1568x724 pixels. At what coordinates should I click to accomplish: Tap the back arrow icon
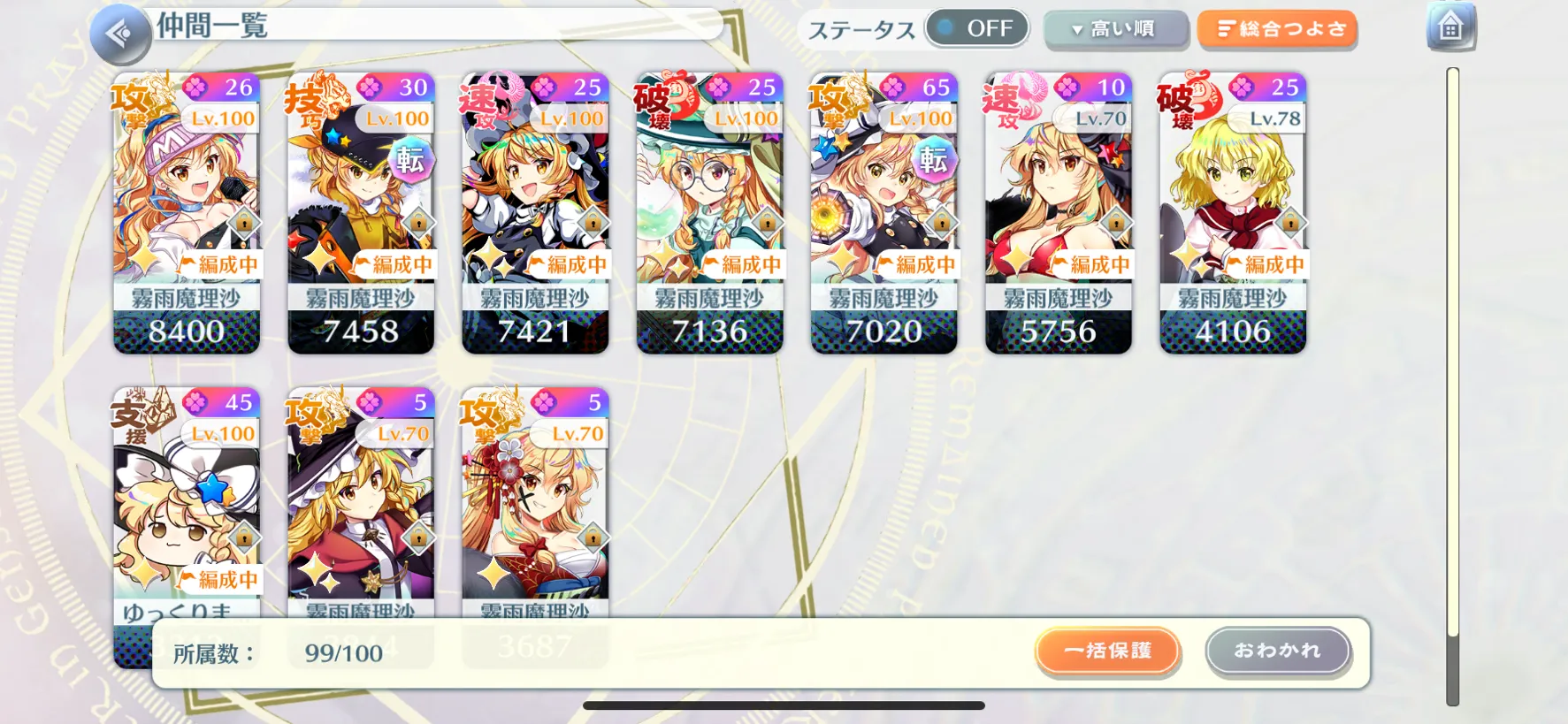tap(120, 34)
